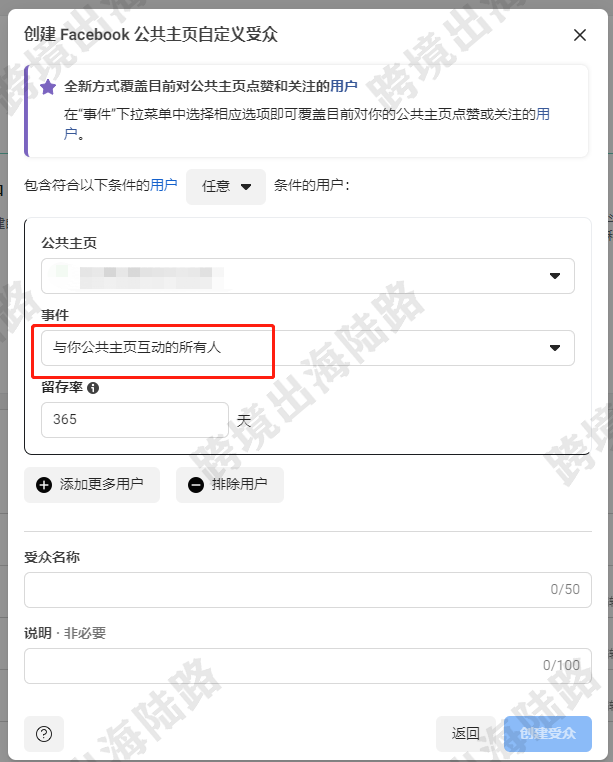Open help with the question mark icon
This screenshot has height=762, width=613.
pyautogui.click(x=44, y=734)
